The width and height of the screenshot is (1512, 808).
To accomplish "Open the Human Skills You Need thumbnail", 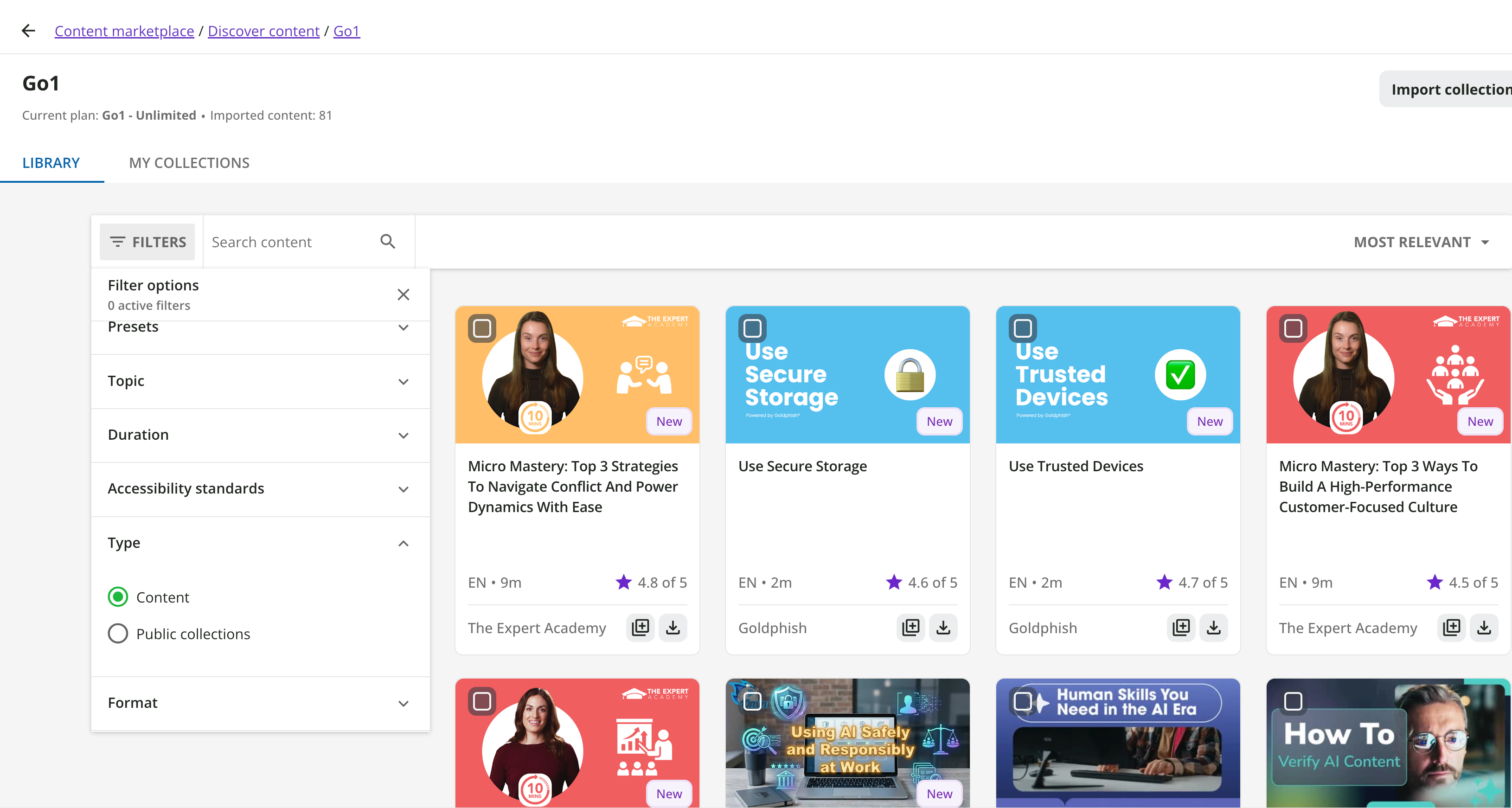I will point(1118,743).
